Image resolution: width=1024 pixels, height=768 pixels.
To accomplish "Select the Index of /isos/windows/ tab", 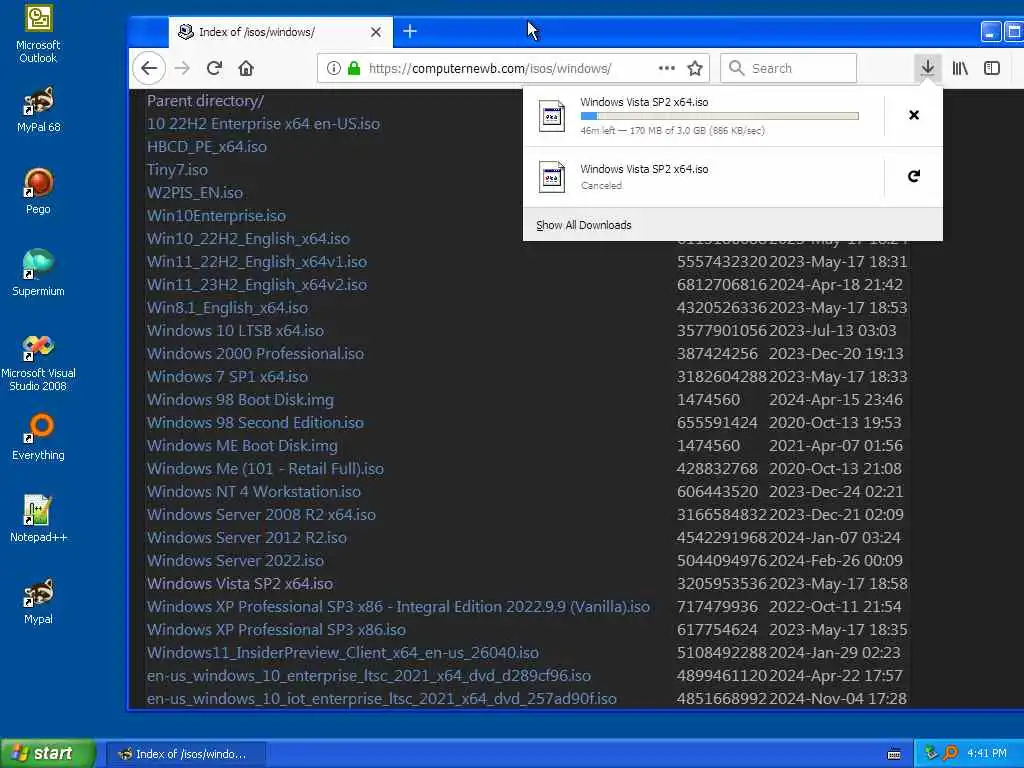I will (281, 32).
